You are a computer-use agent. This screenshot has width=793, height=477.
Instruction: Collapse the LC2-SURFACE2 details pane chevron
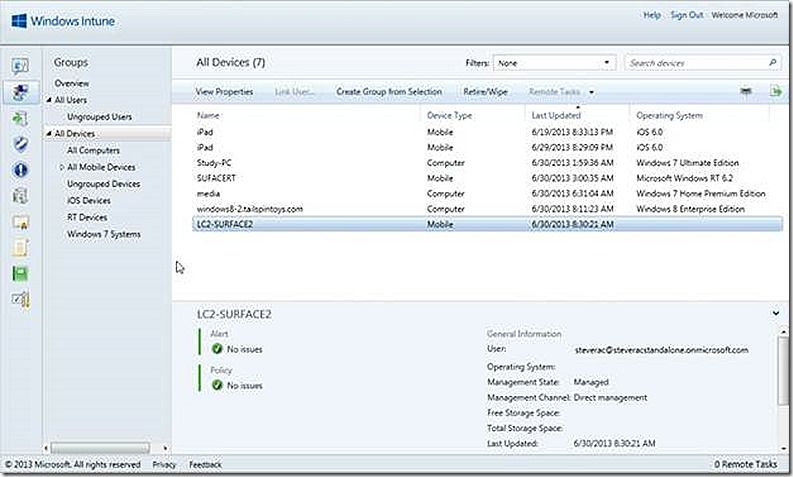(x=775, y=313)
